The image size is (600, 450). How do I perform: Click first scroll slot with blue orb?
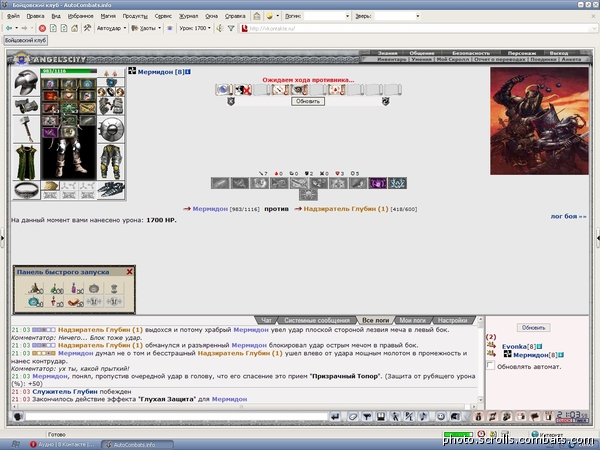(x=223, y=90)
